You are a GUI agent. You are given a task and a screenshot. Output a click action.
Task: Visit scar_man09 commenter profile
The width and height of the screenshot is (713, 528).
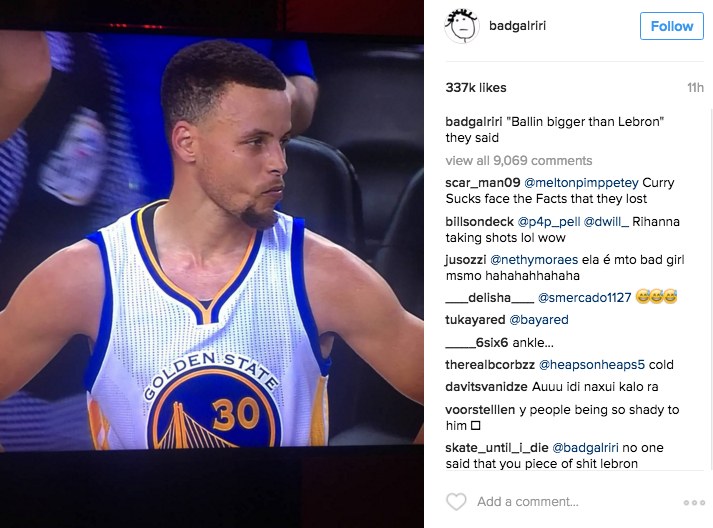[483, 183]
